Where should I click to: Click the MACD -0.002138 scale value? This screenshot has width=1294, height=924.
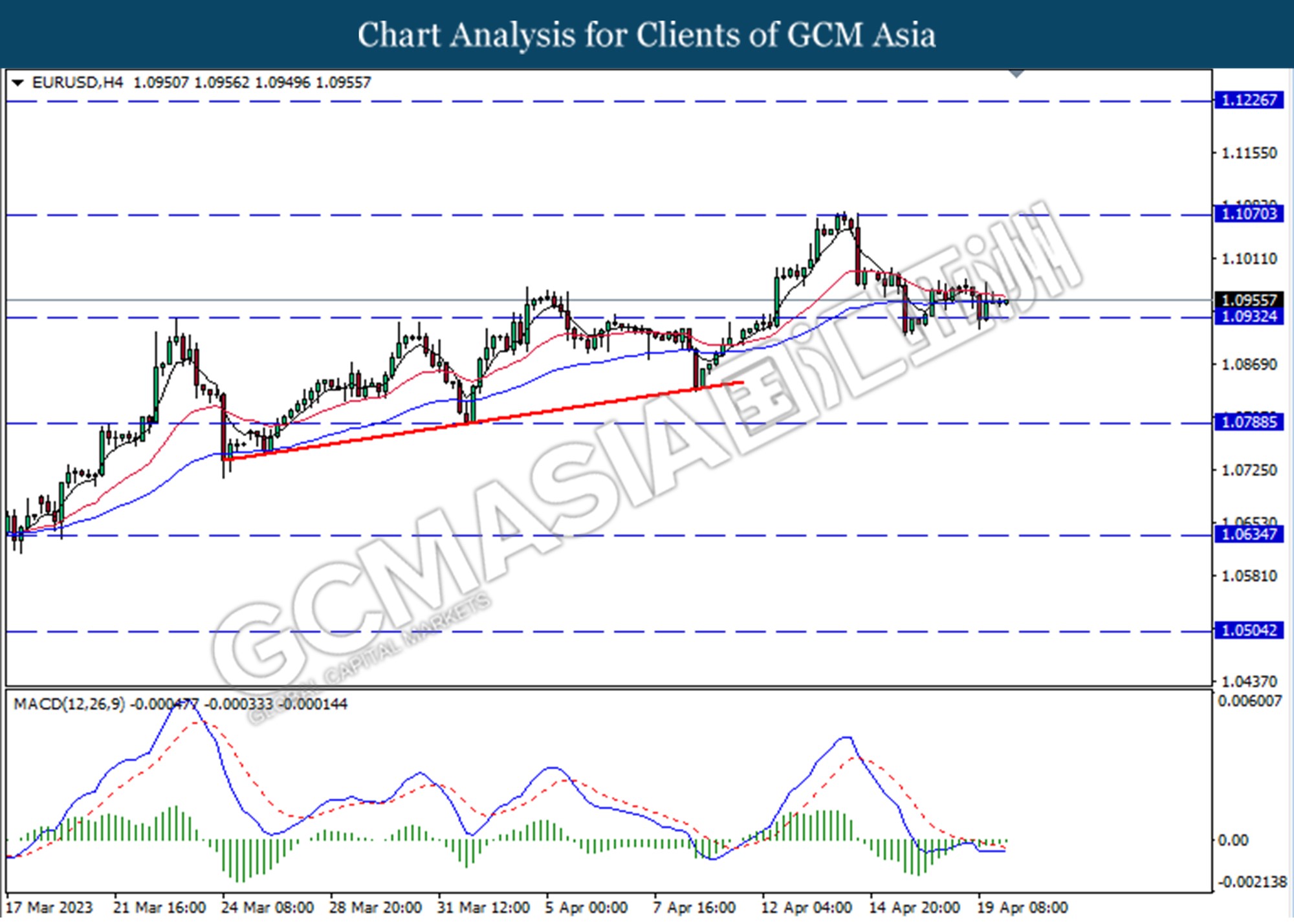(1252, 883)
